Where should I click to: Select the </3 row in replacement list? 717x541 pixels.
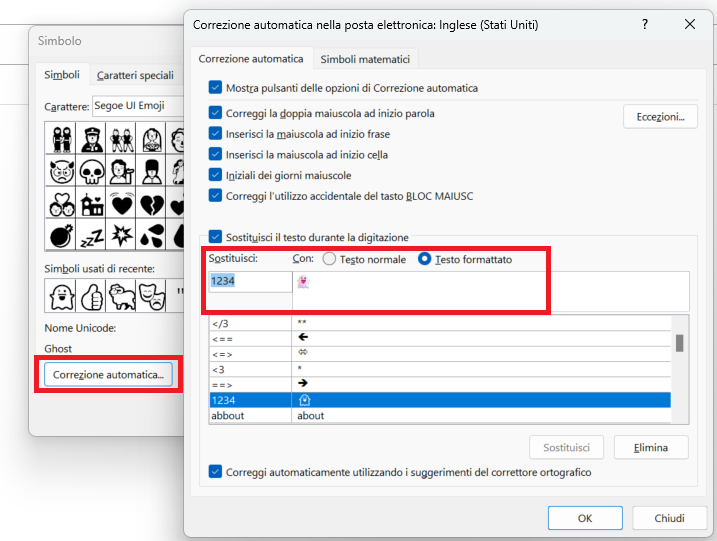tap(440, 323)
